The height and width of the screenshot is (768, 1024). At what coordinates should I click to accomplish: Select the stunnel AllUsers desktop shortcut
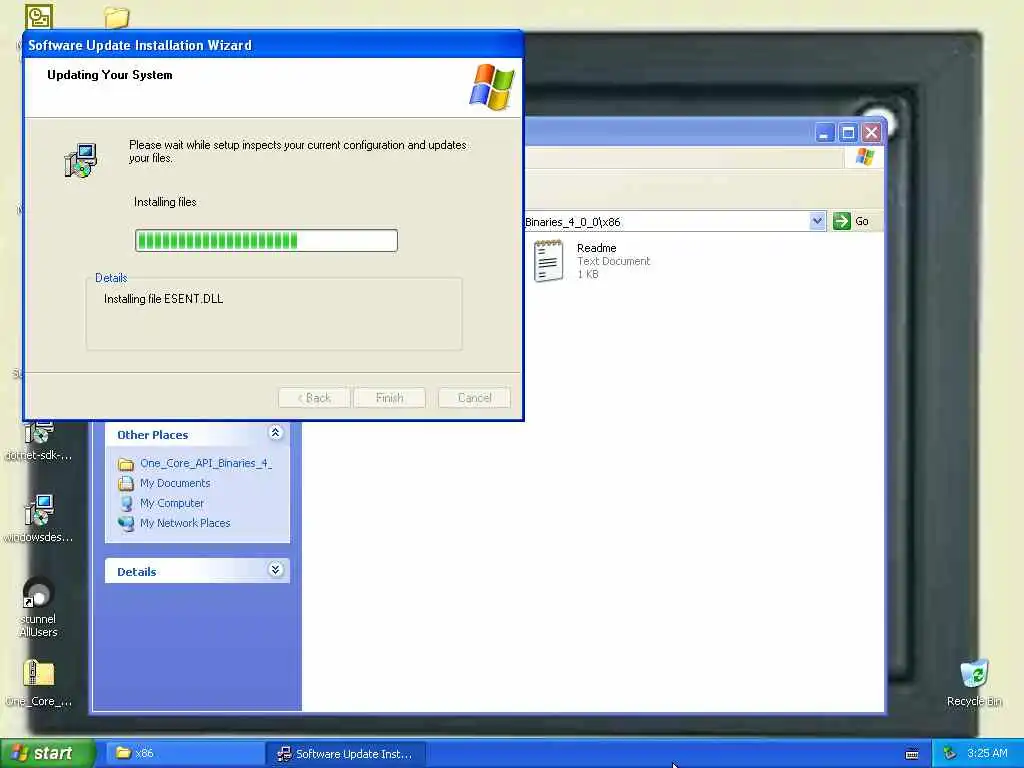pos(38,607)
